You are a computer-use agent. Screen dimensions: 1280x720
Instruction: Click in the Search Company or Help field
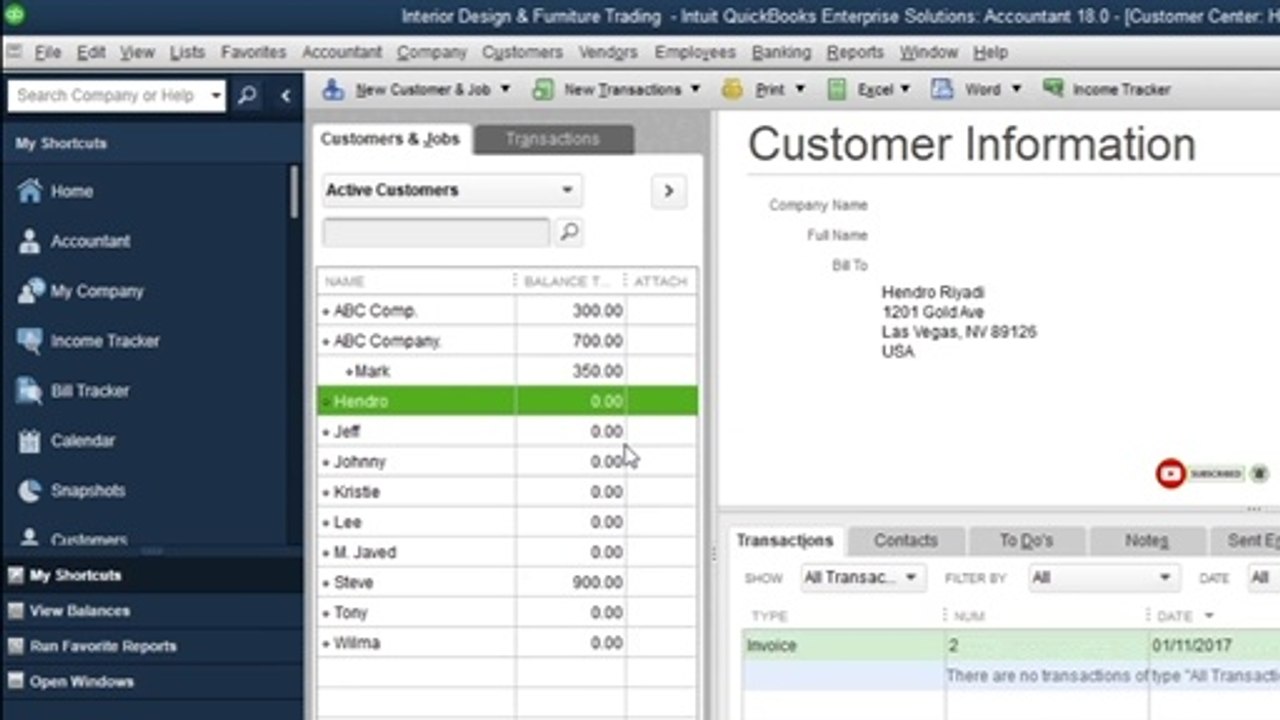tap(107, 96)
